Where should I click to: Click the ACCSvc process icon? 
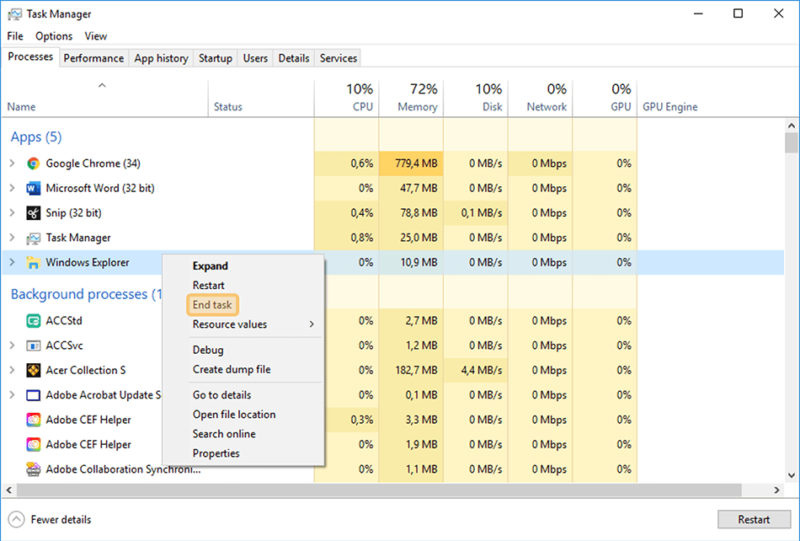pyautogui.click(x=33, y=346)
